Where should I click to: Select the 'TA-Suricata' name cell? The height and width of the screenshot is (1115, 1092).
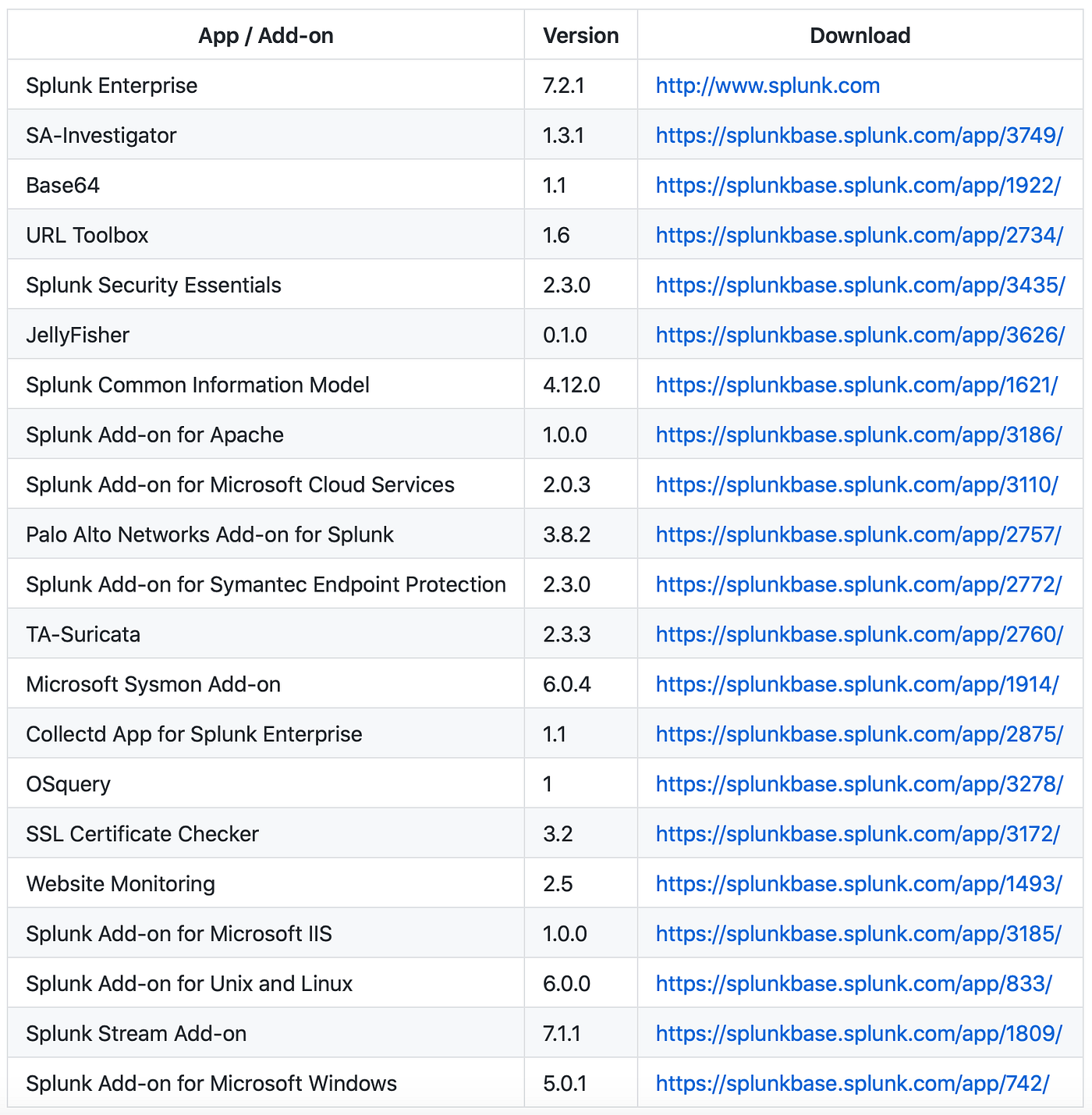tap(266, 634)
